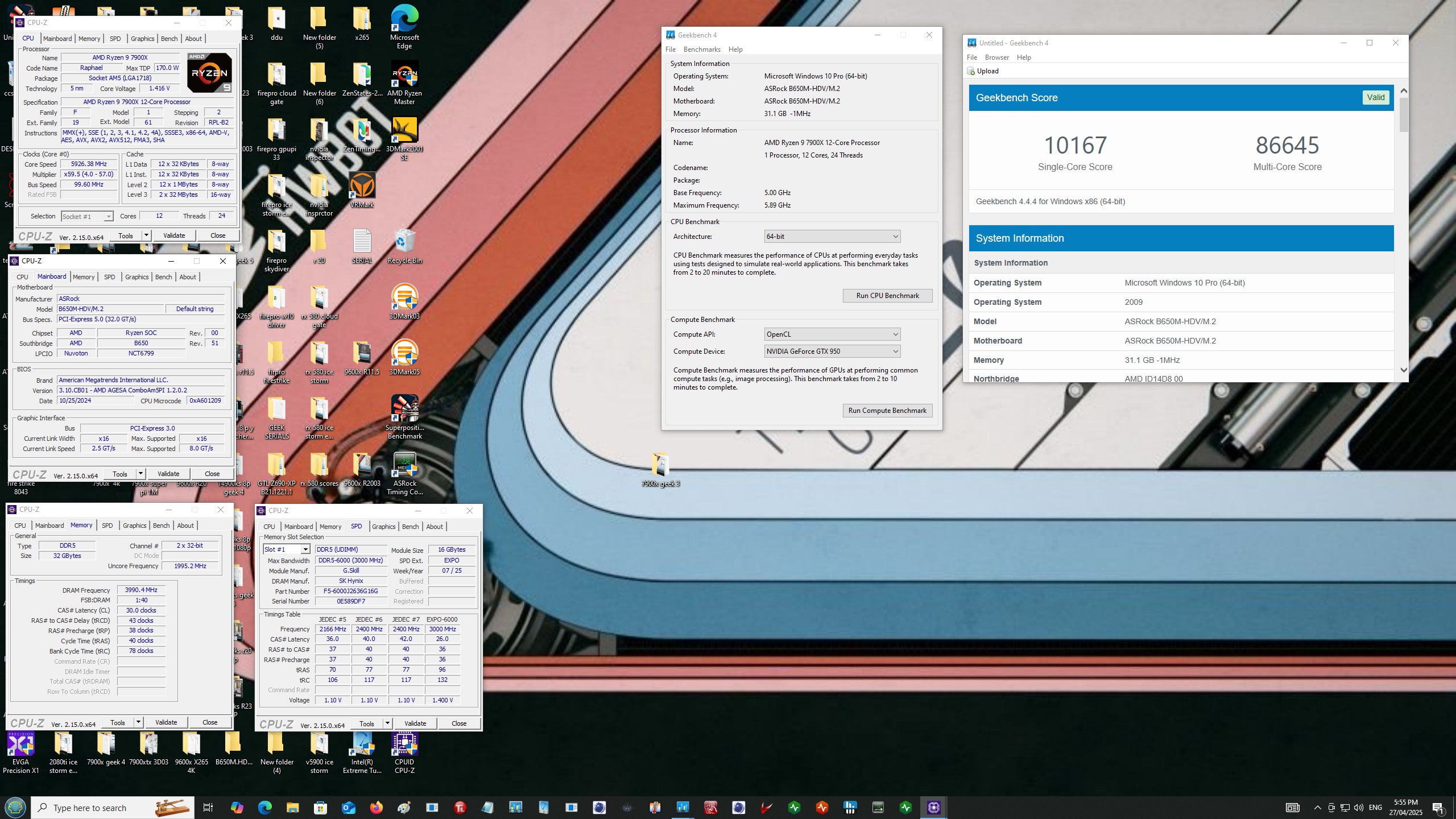Expand the Architecture 64-bit dropdown

click(x=832, y=237)
